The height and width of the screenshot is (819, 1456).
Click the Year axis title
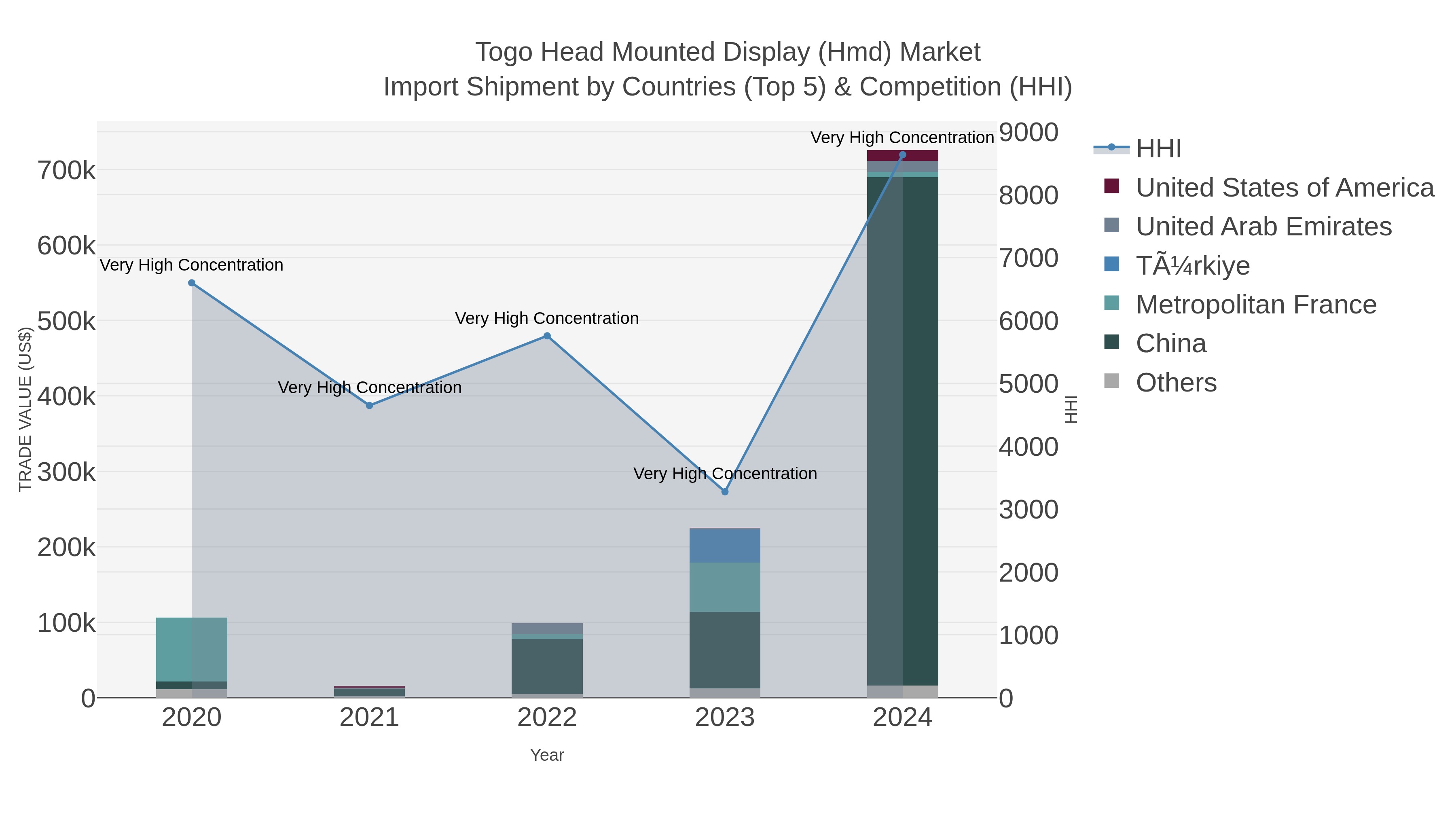tap(547, 755)
